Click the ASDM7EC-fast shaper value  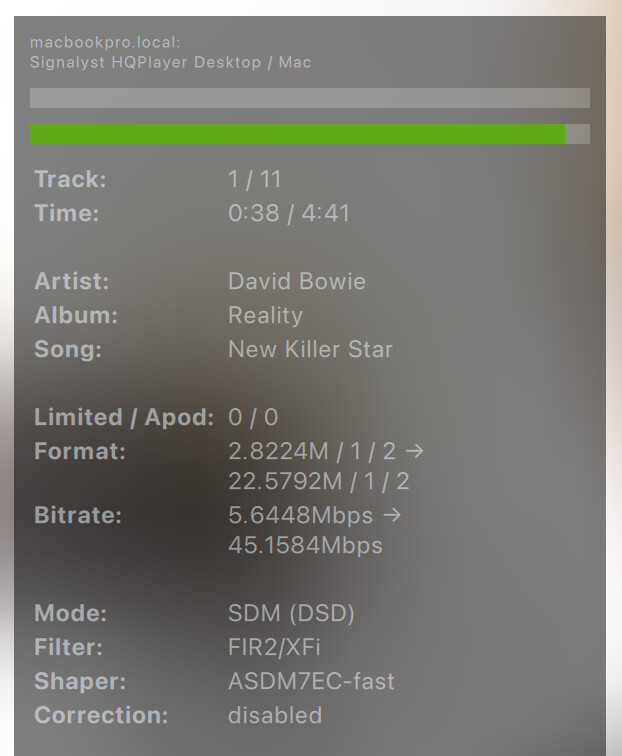coord(311,681)
